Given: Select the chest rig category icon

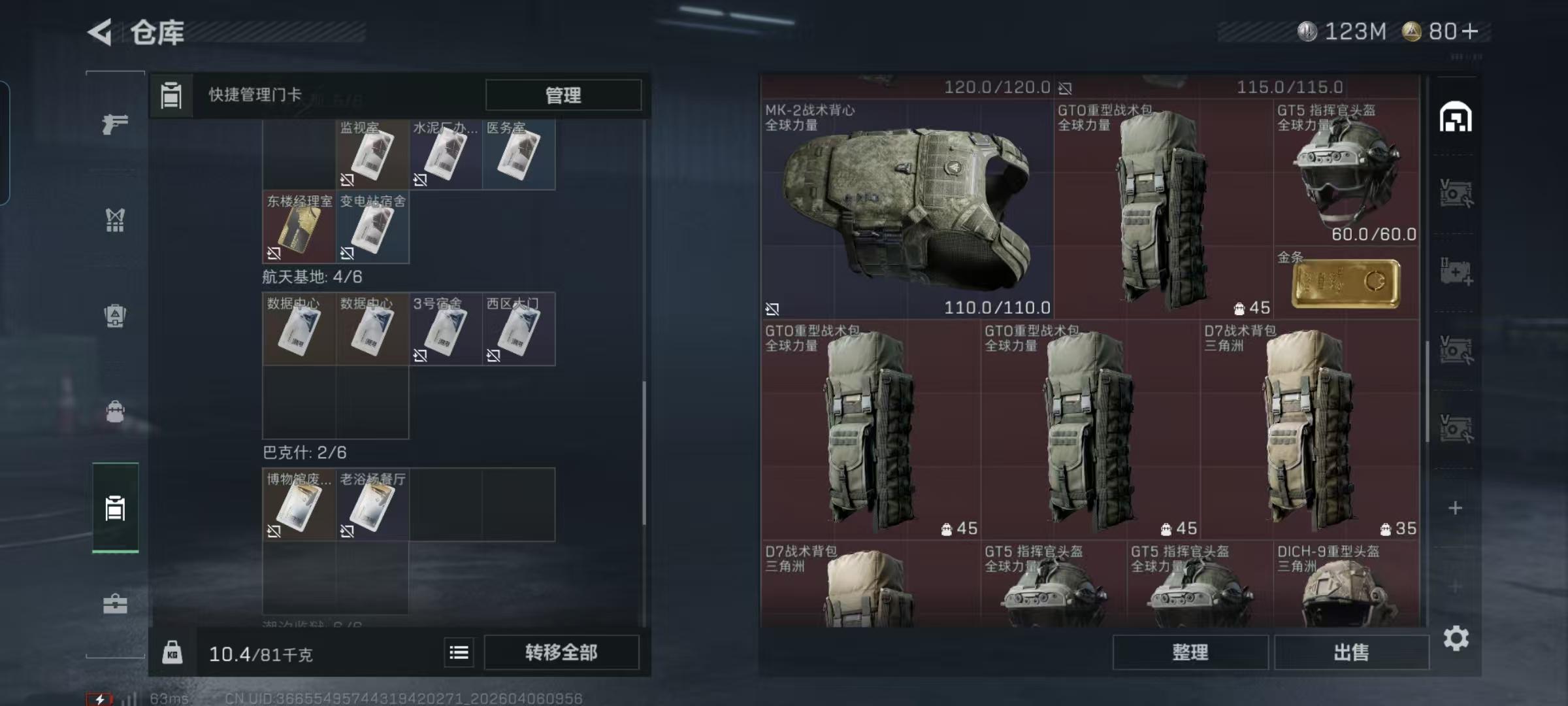Looking at the screenshot, I should click(115, 220).
